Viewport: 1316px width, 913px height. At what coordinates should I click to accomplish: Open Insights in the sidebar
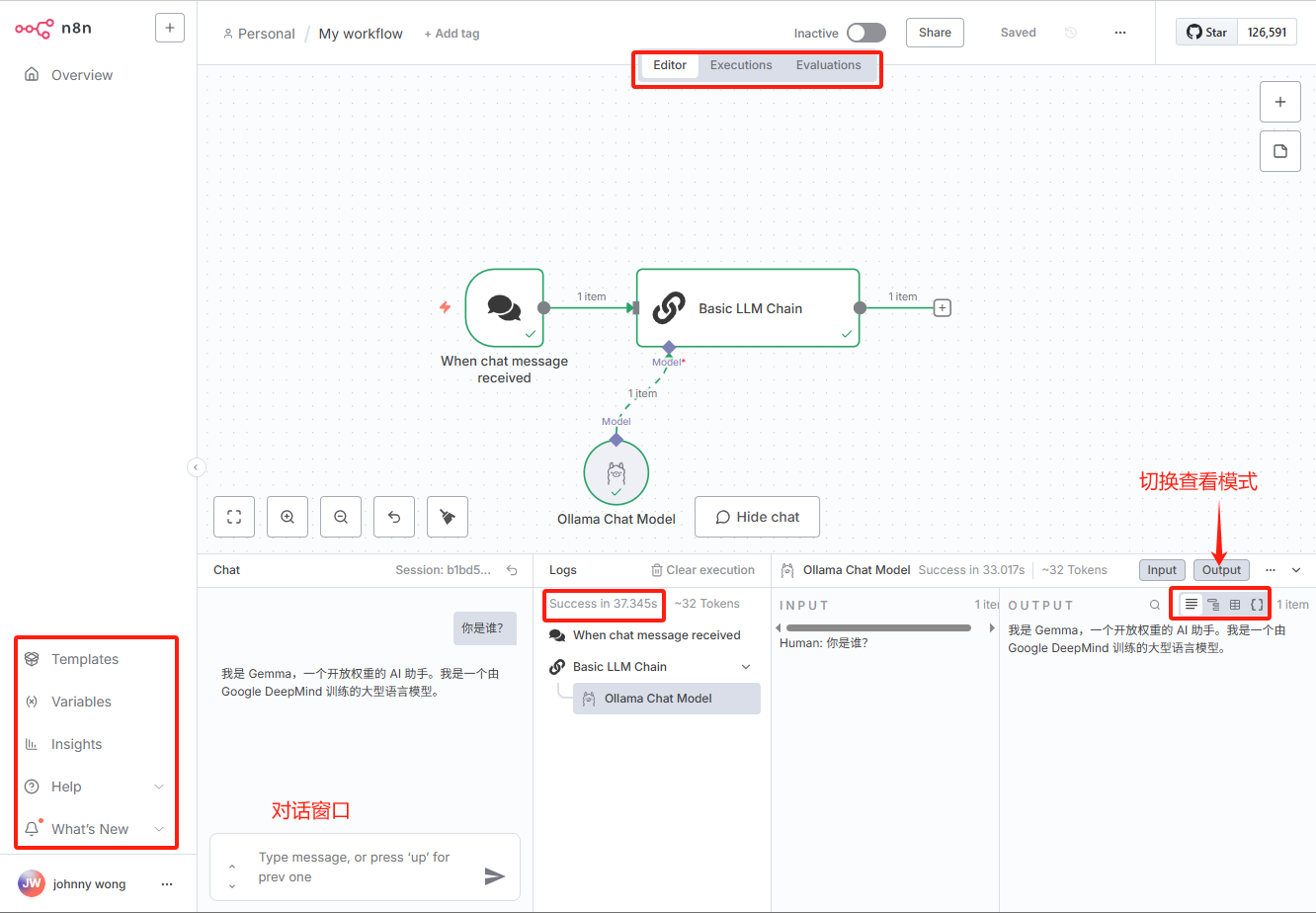click(76, 744)
